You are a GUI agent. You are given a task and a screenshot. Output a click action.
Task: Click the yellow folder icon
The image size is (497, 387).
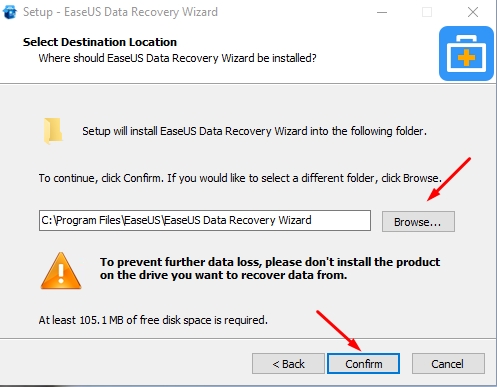click(x=53, y=131)
